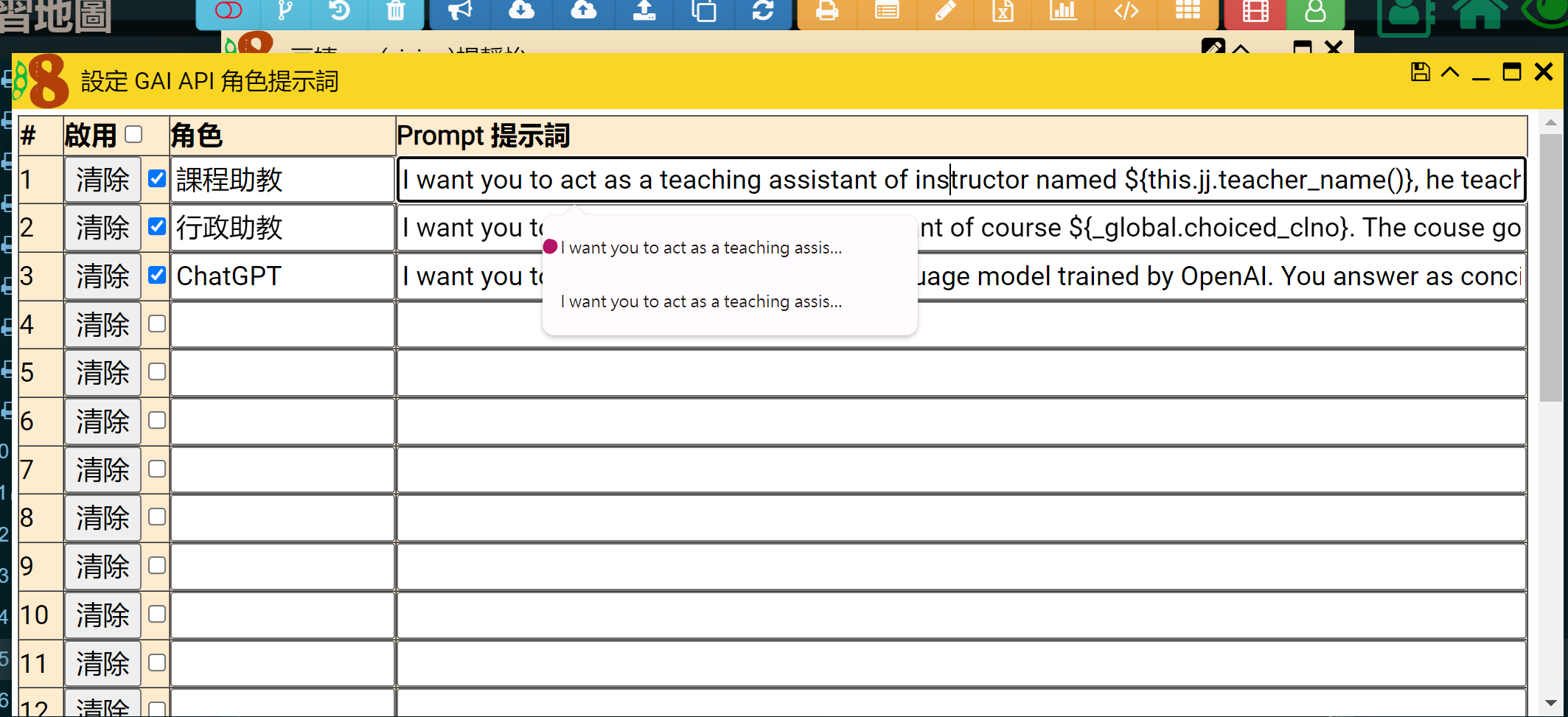The image size is (1568, 717).
Task: Click the 課程助教 role field
Action: pos(282,179)
